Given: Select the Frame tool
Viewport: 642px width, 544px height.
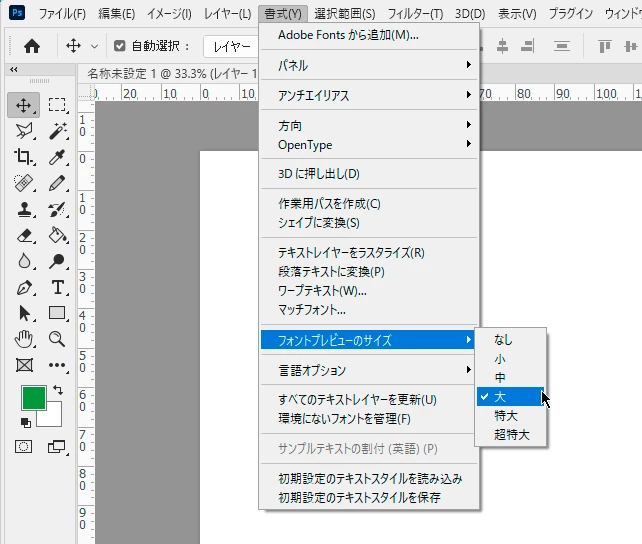Looking at the screenshot, I should click(24, 365).
